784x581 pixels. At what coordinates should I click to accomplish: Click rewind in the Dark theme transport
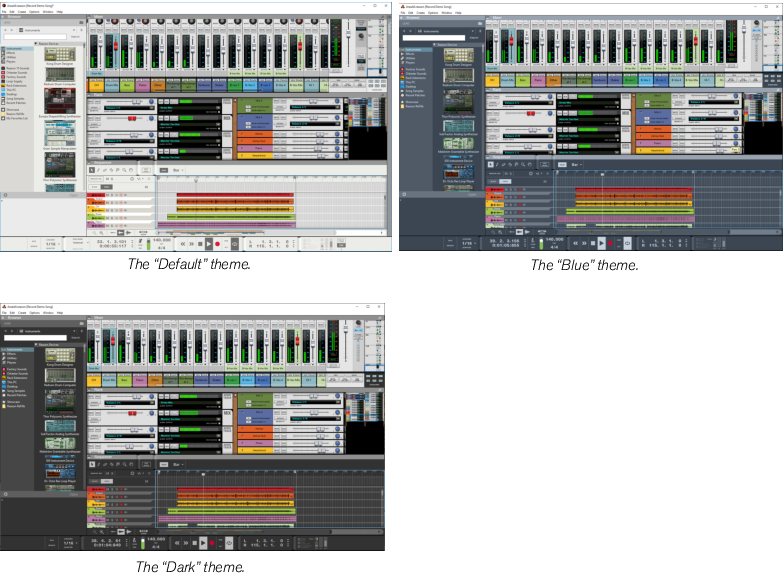pyautogui.click(x=178, y=543)
